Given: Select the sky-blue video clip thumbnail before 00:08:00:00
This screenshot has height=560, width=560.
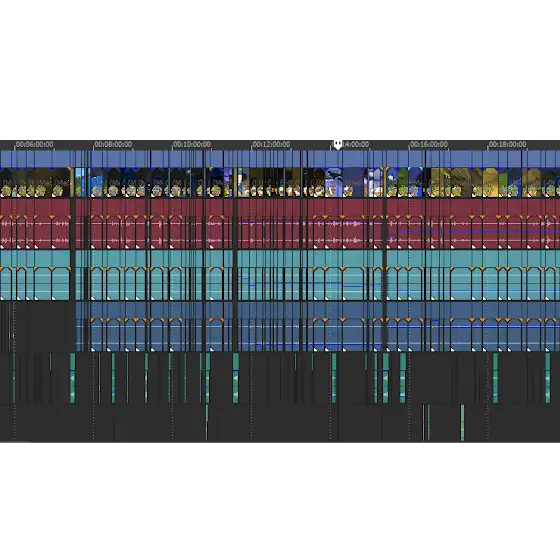Looking at the screenshot, I should click(80, 182).
